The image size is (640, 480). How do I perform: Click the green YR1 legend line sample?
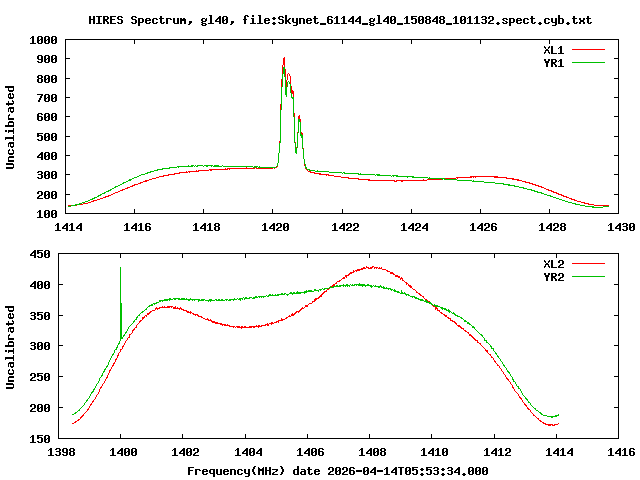(588, 63)
